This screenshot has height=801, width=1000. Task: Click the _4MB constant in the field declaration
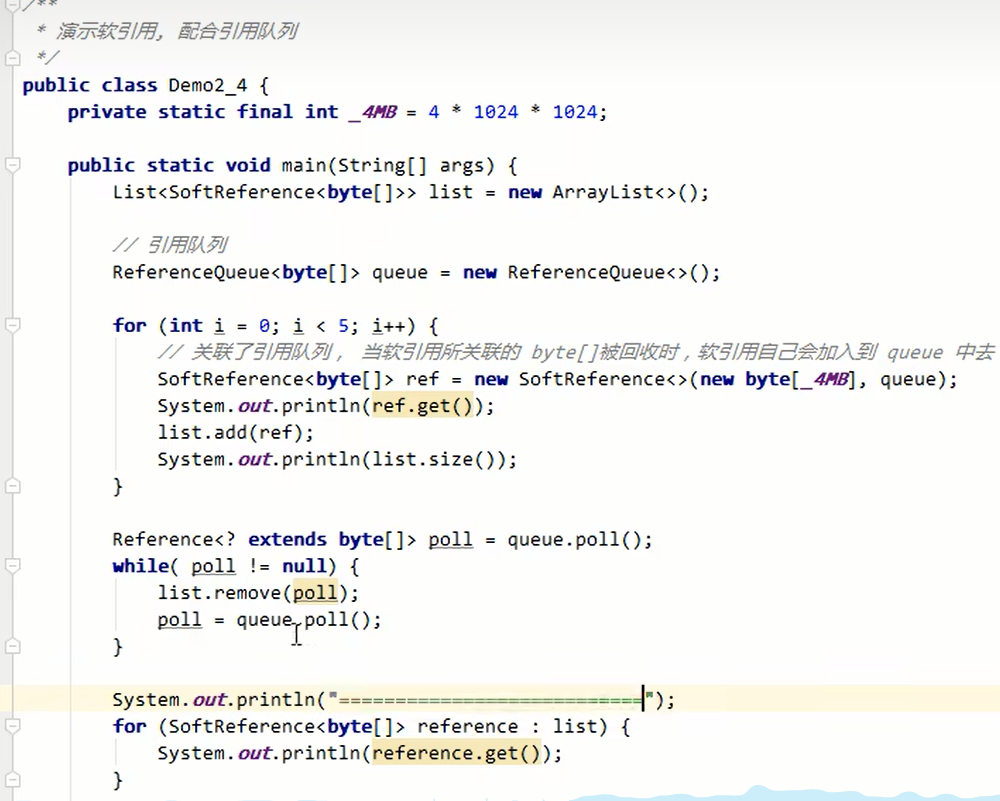point(372,112)
